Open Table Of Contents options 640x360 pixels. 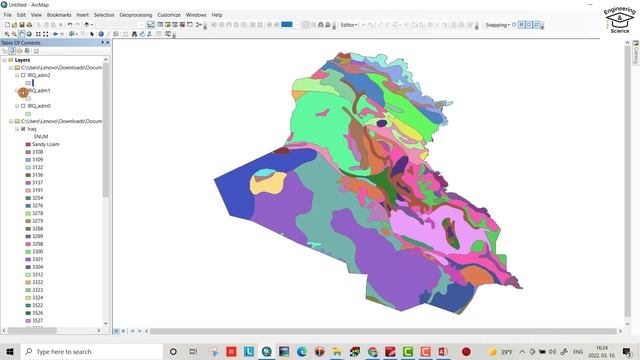coord(36,51)
